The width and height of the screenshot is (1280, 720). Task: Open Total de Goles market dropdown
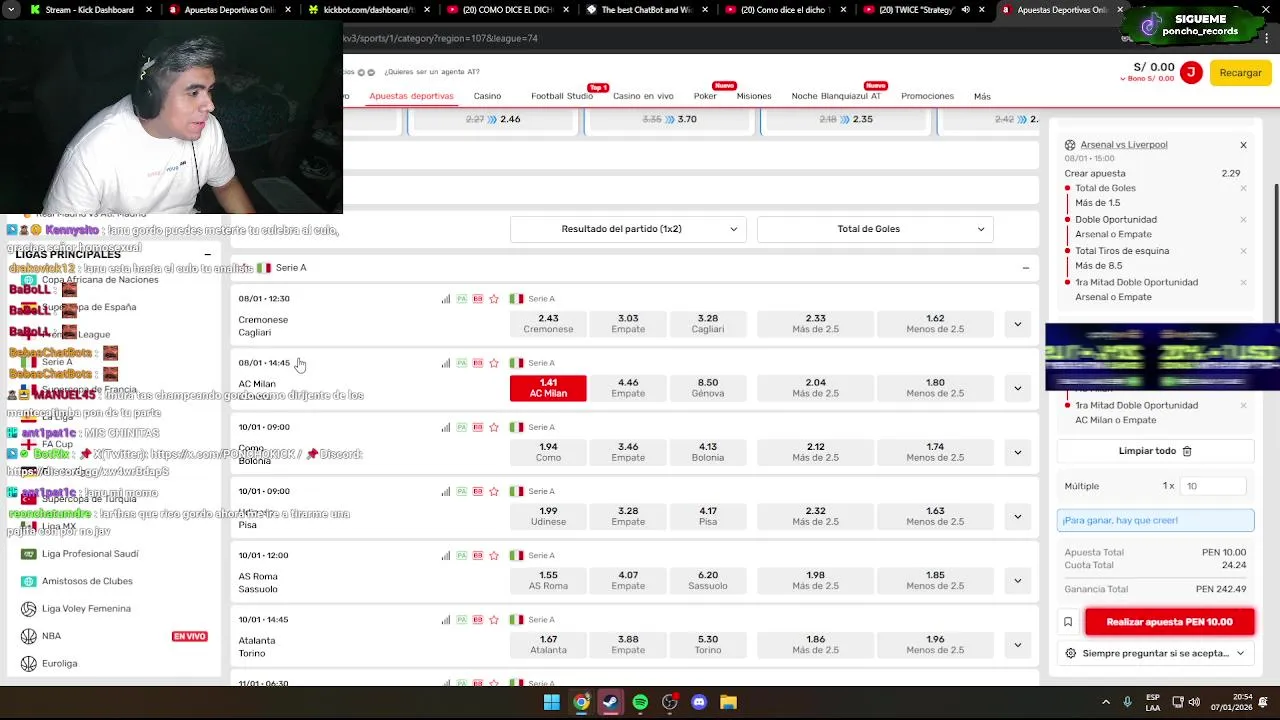pyautogui.click(x=875, y=229)
